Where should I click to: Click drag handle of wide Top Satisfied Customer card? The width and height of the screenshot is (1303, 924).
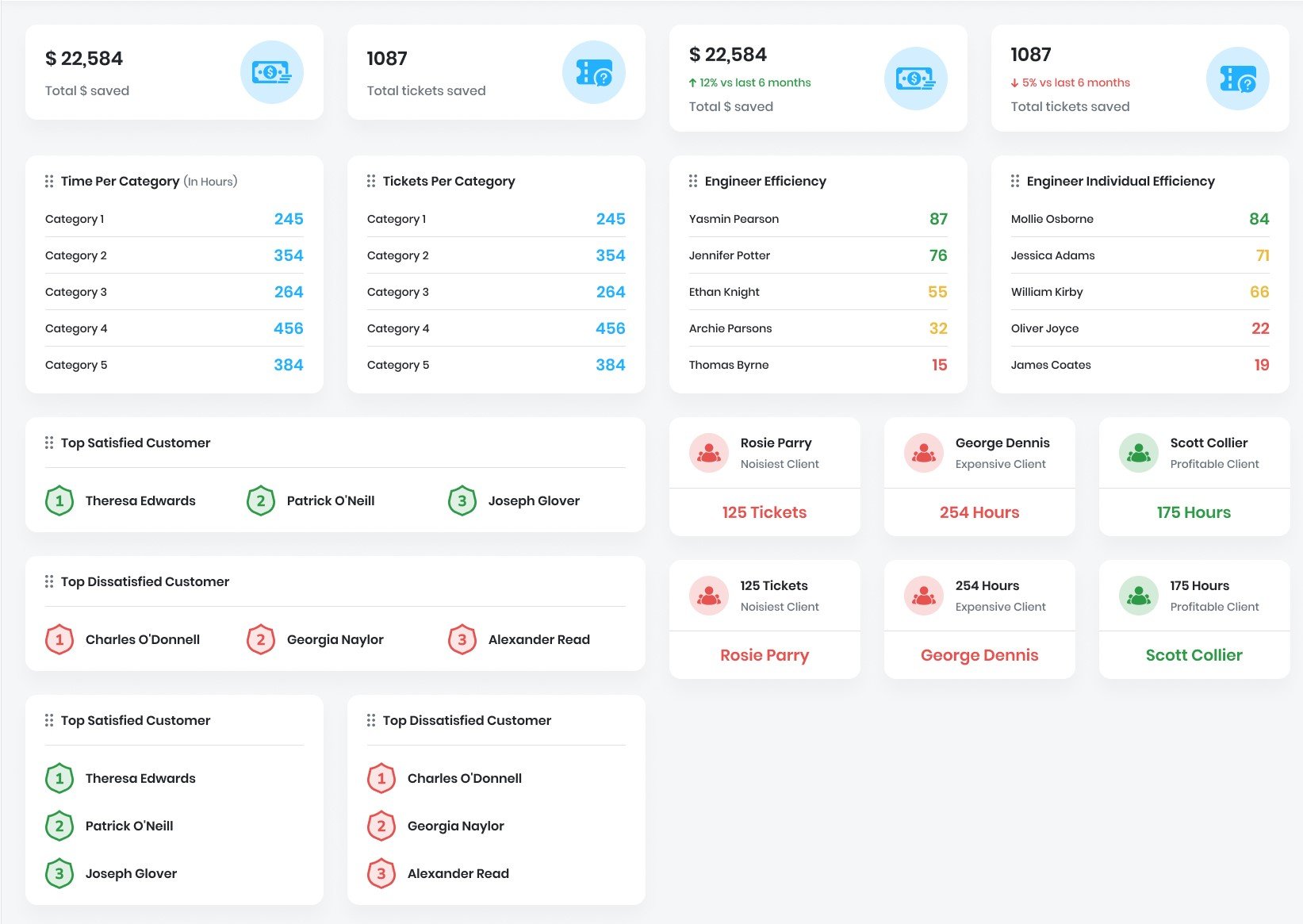tap(49, 443)
